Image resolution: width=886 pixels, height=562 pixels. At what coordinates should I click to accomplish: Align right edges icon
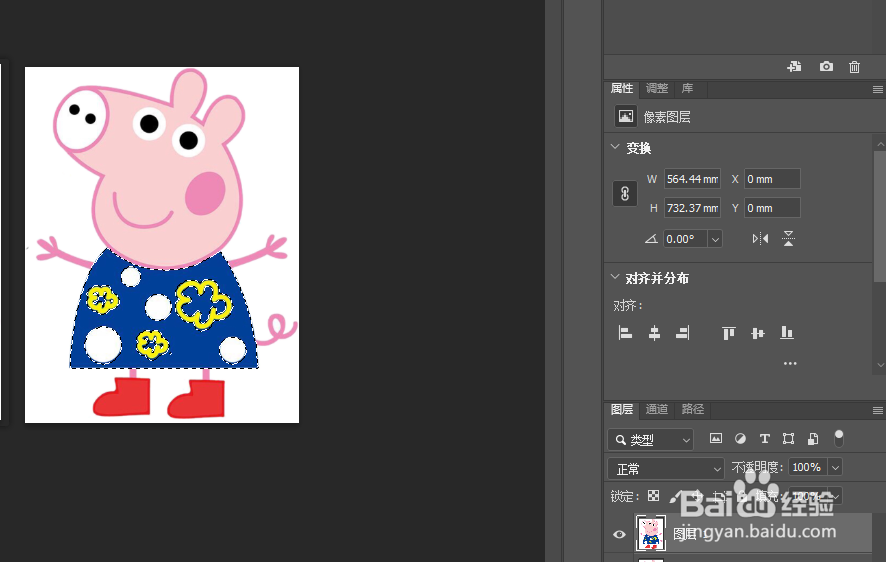[683, 333]
